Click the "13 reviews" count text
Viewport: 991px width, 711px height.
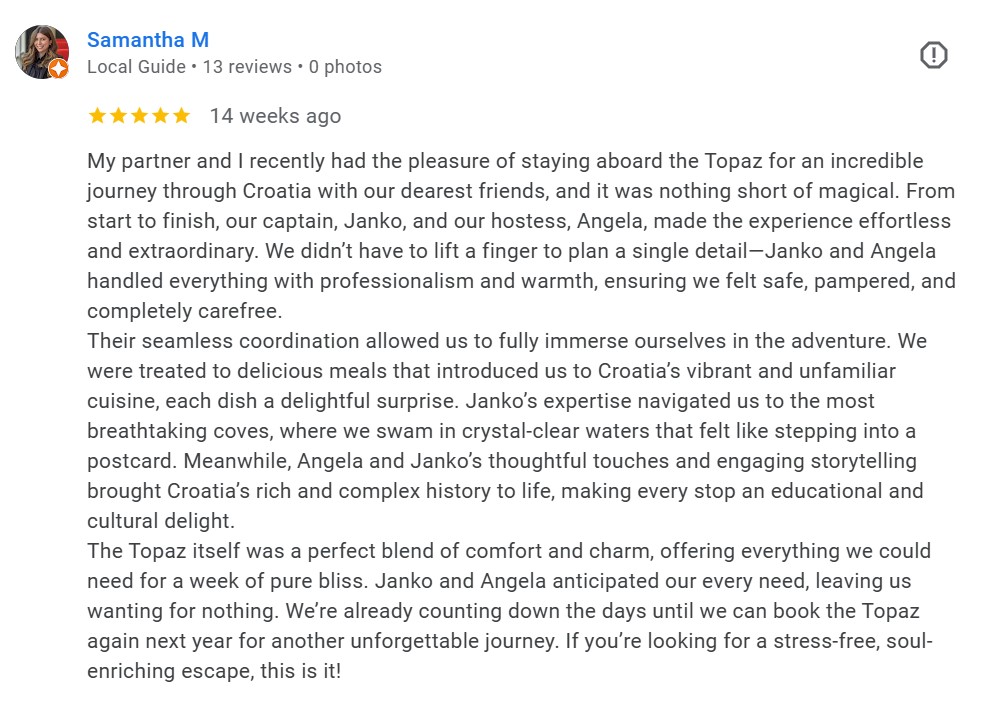click(x=247, y=67)
